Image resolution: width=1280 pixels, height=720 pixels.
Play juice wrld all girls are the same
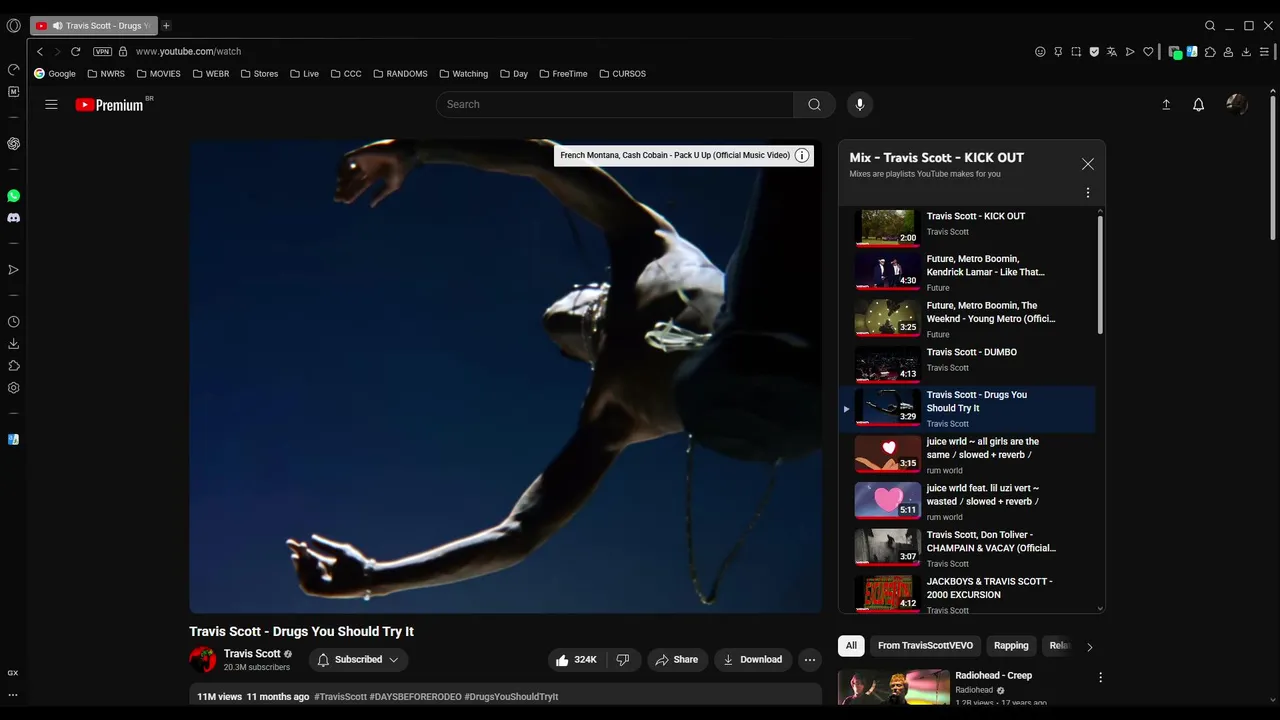coord(966,455)
